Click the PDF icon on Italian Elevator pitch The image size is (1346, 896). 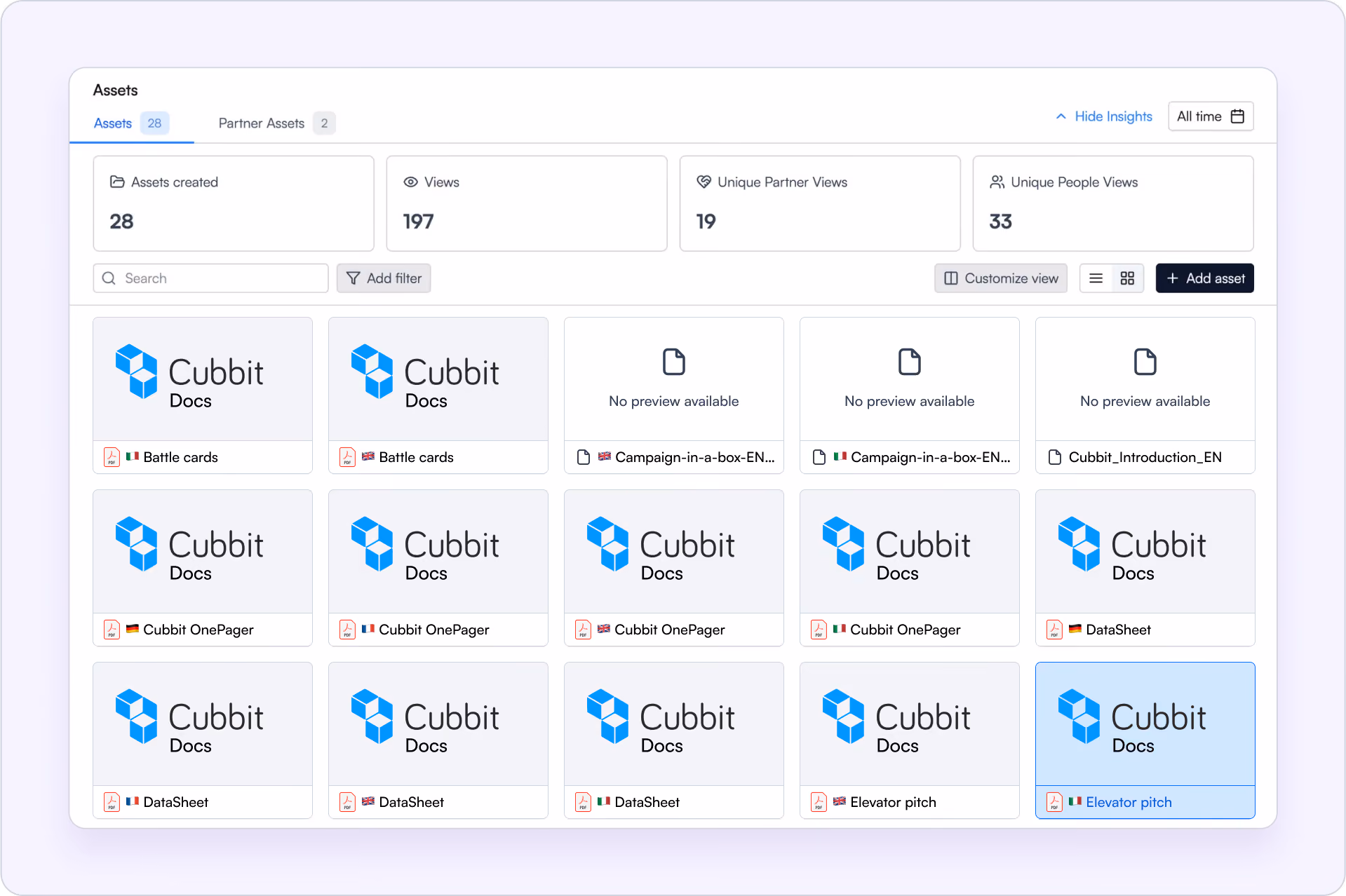(x=1054, y=802)
